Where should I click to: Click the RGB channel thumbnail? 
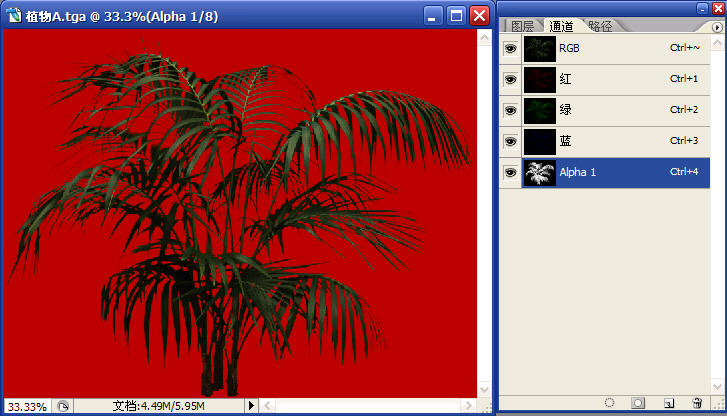click(539, 47)
